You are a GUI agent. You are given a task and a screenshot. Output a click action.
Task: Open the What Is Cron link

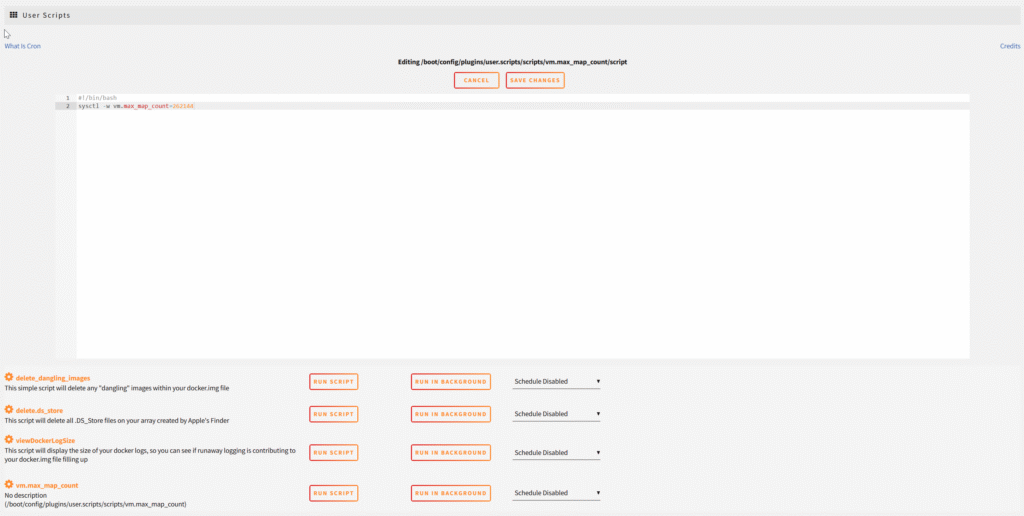[22, 46]
